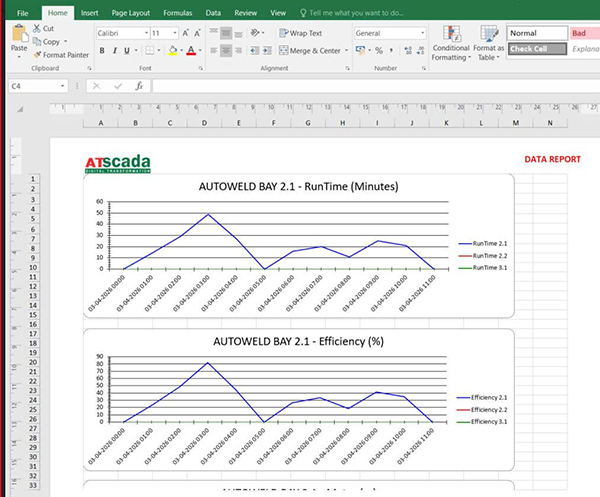Click the Insert Function fx icon
Viewport: 600px width, 497px height.
pyautogui.click(x=140, y=86)
